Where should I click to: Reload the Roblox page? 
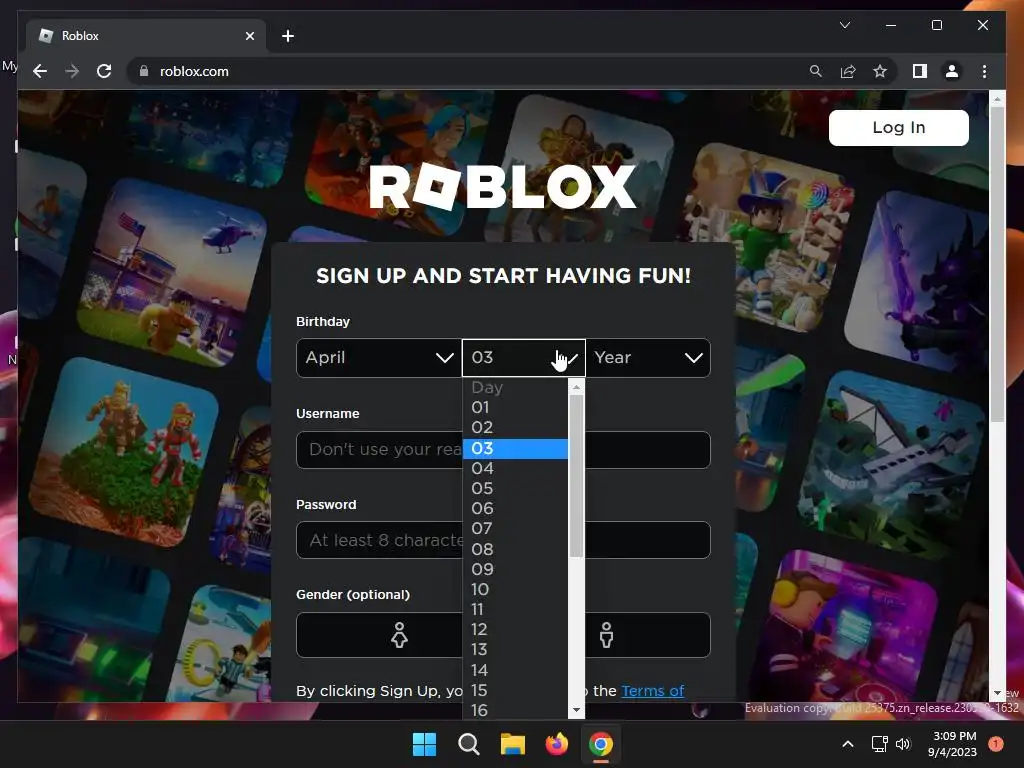[104, 71]
